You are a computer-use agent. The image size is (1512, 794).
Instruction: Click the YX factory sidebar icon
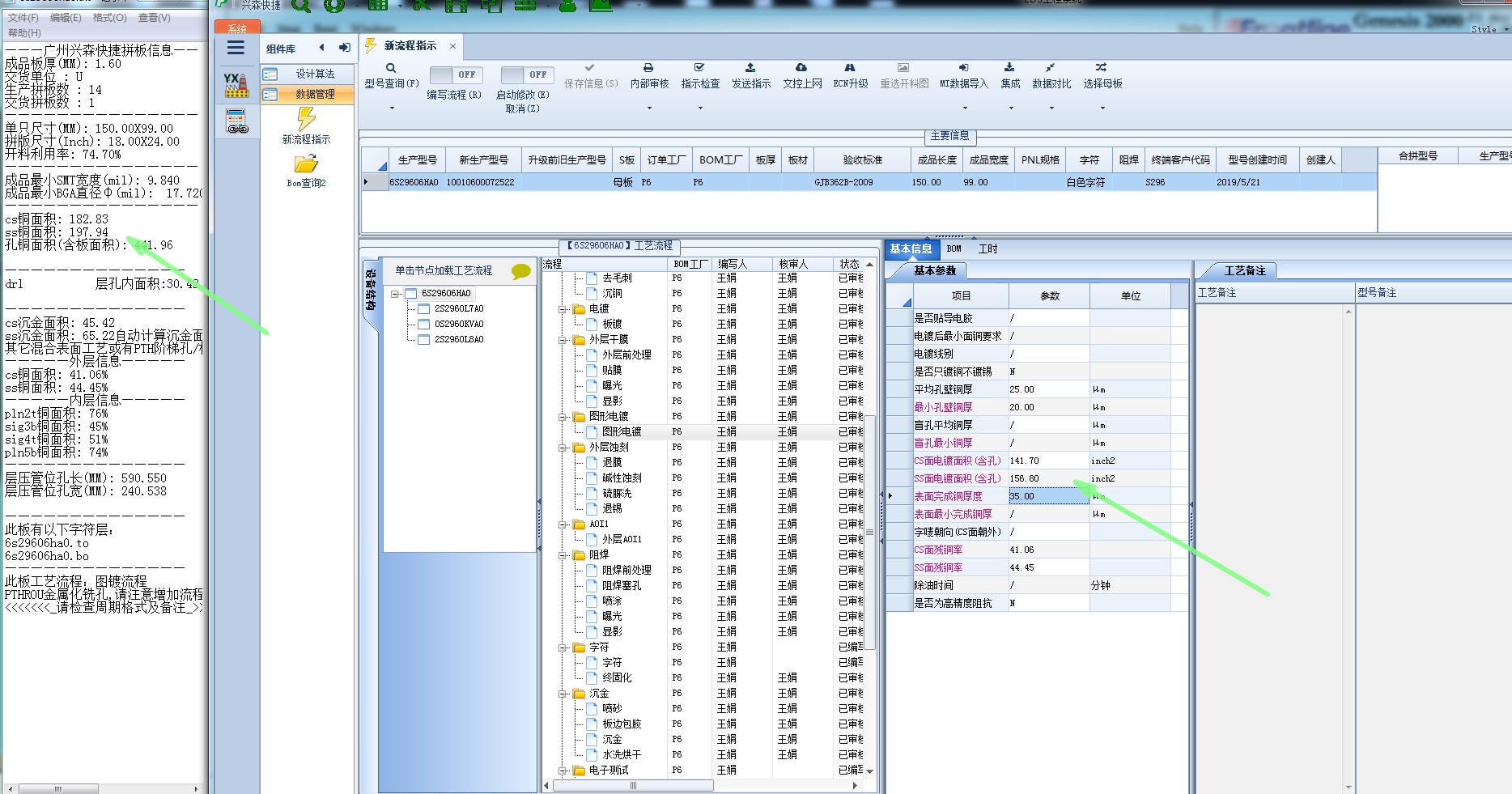pos(236,85)
